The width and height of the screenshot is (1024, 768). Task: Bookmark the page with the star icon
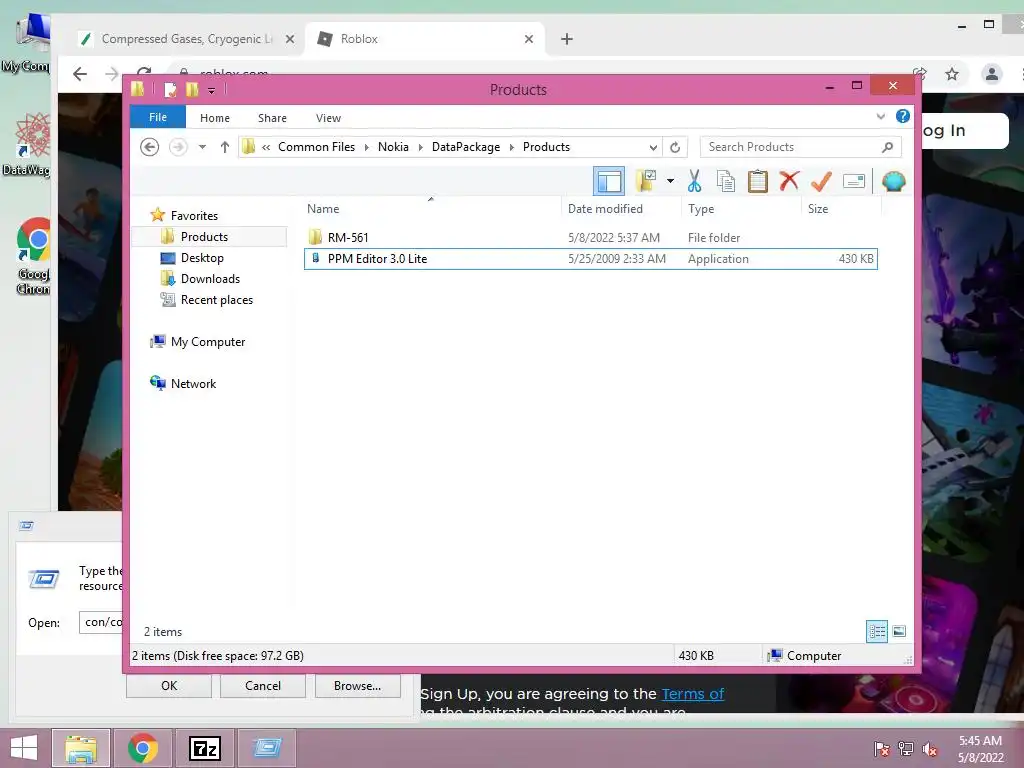(x=952, y=74)
